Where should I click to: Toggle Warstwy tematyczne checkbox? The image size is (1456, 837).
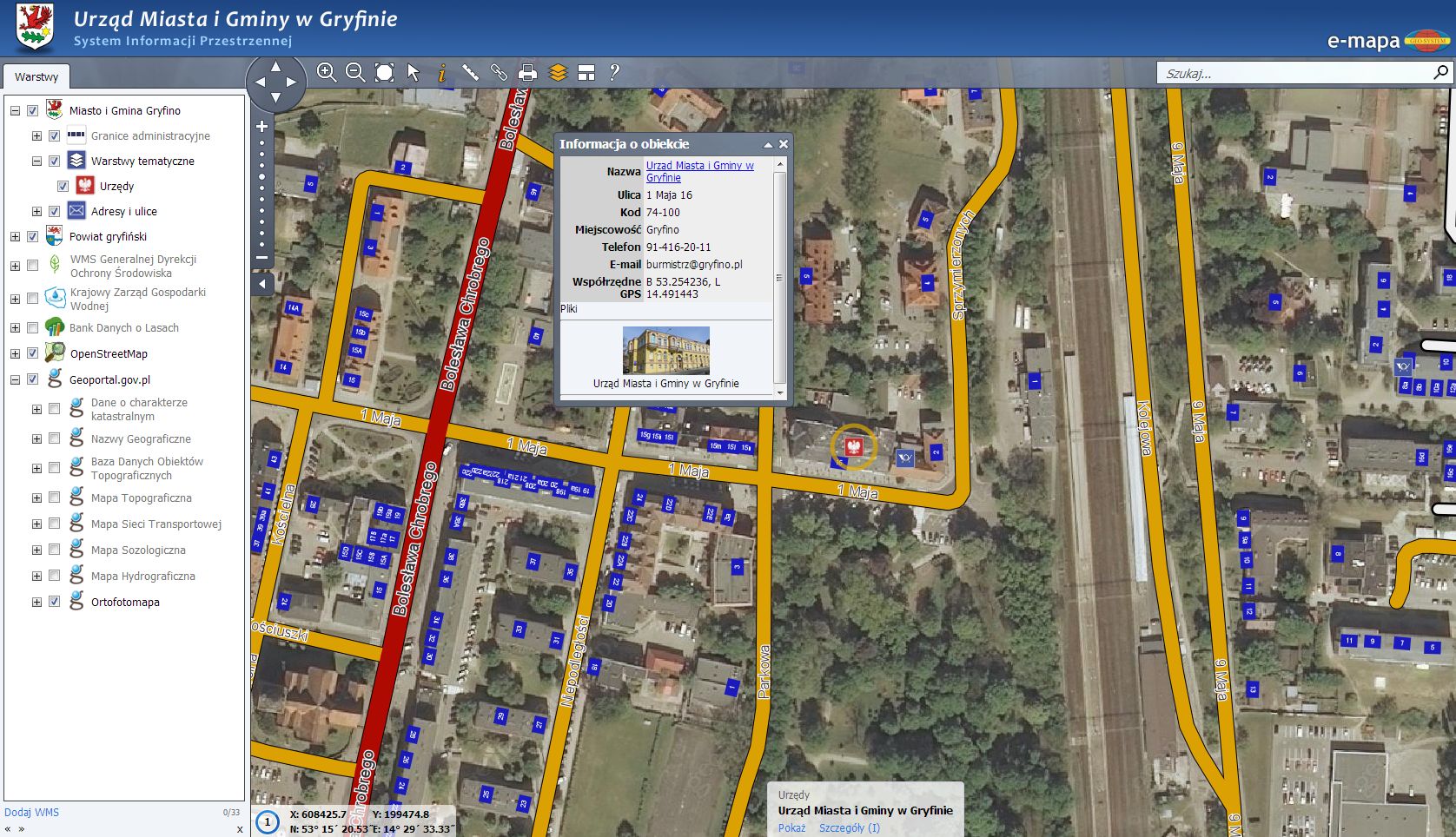[54, 161]
